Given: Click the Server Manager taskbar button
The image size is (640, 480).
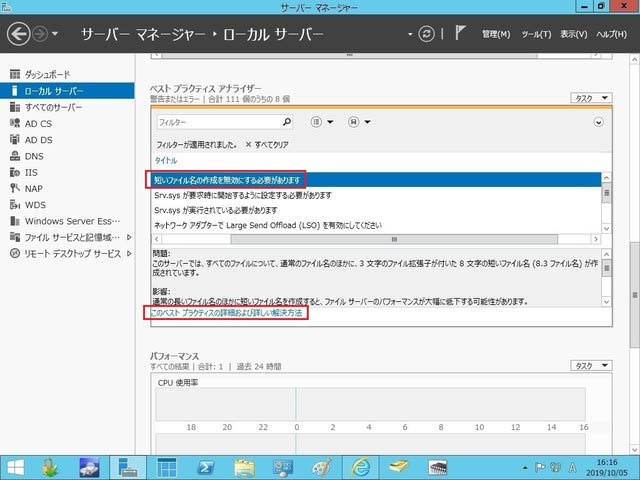Looking at the screenshot, I should coord(128,468).
